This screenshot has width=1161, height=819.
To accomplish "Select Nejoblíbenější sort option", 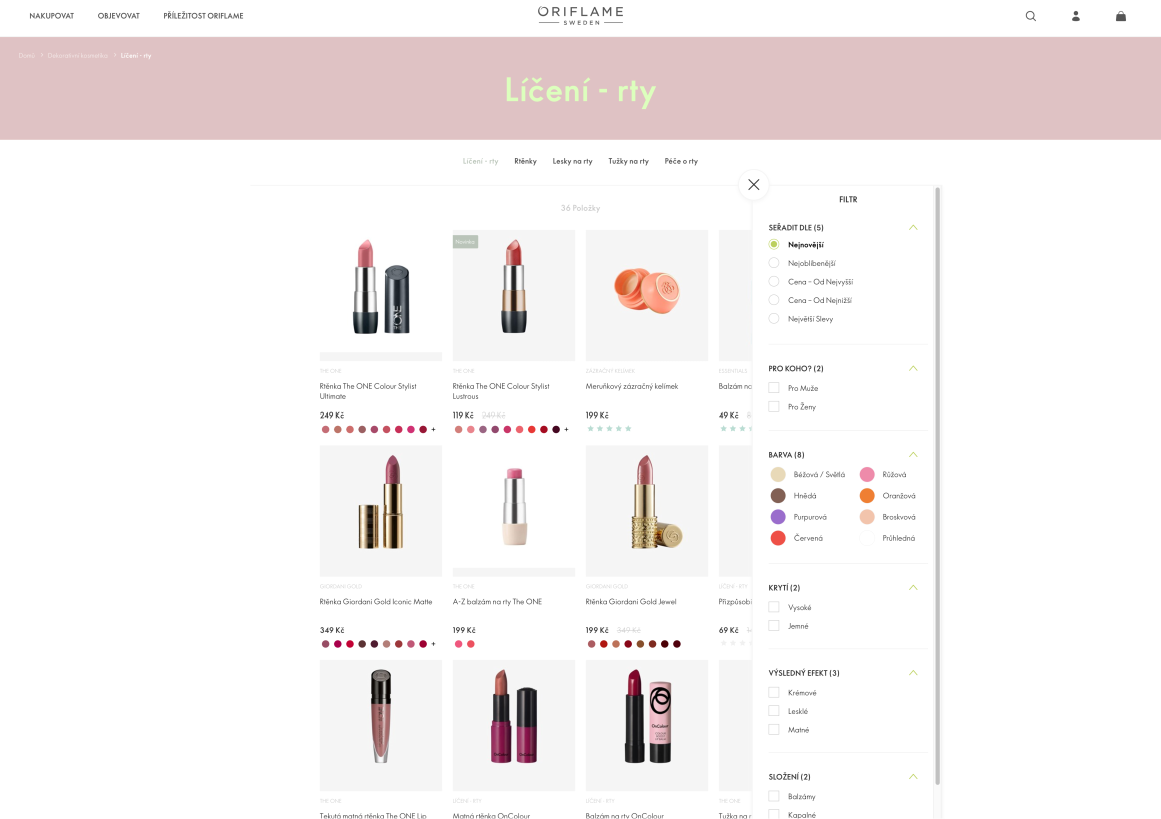I will pos(774,263).
